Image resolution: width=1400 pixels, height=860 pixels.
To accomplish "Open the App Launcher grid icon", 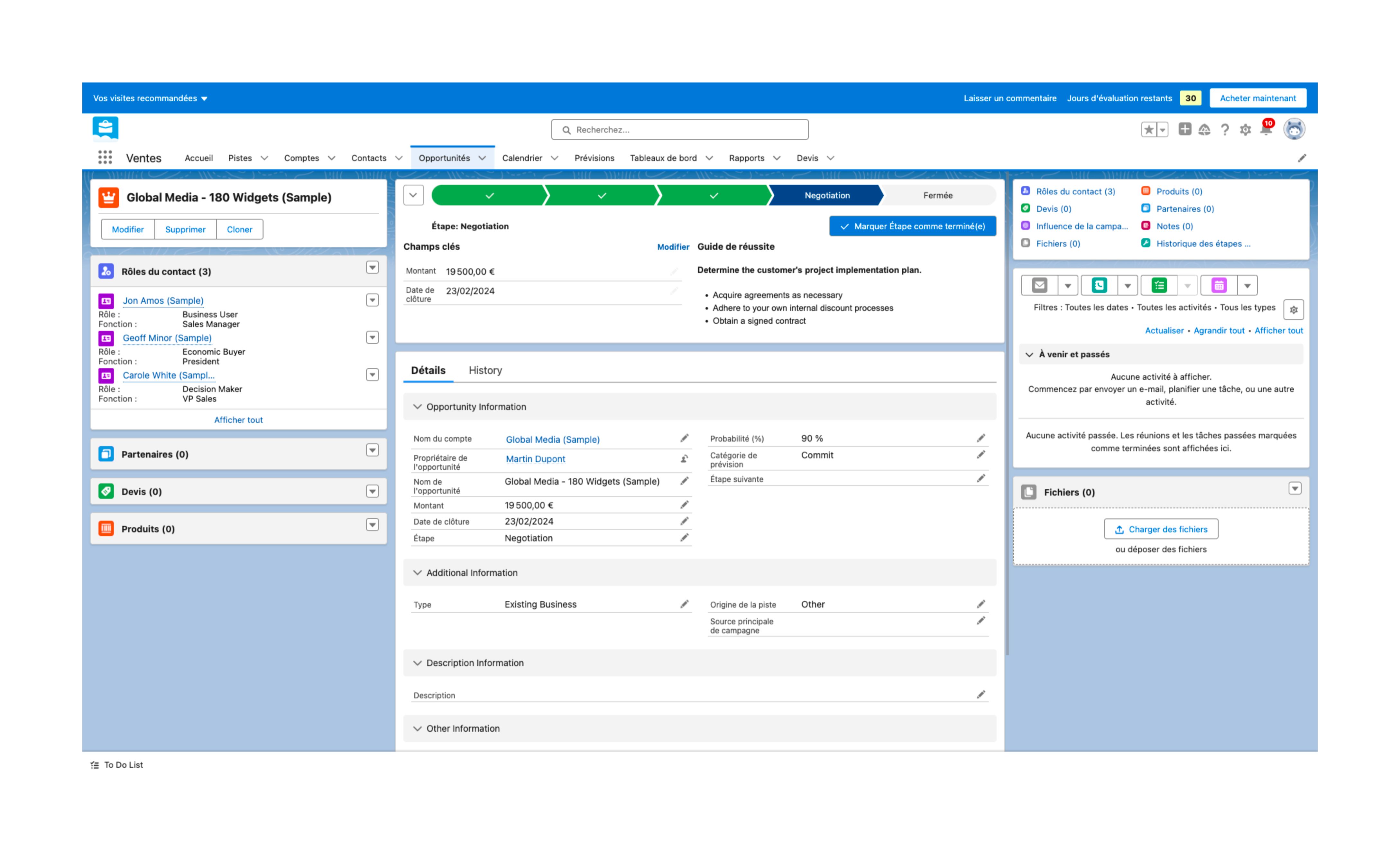I will [x=105, y=158].
